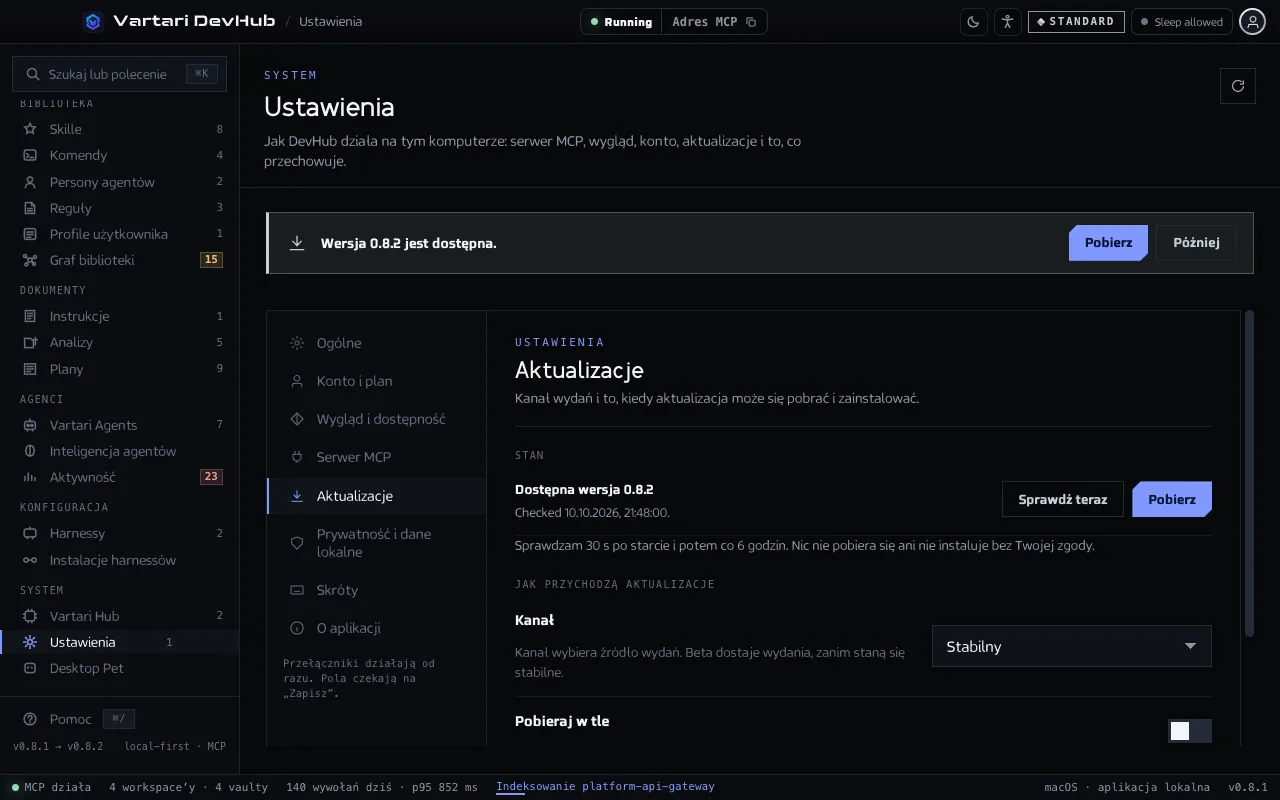This screenshot has width=1280, height=800.
Task: Switch to the Konto i plan tab
Action: [x=377, y=381]
